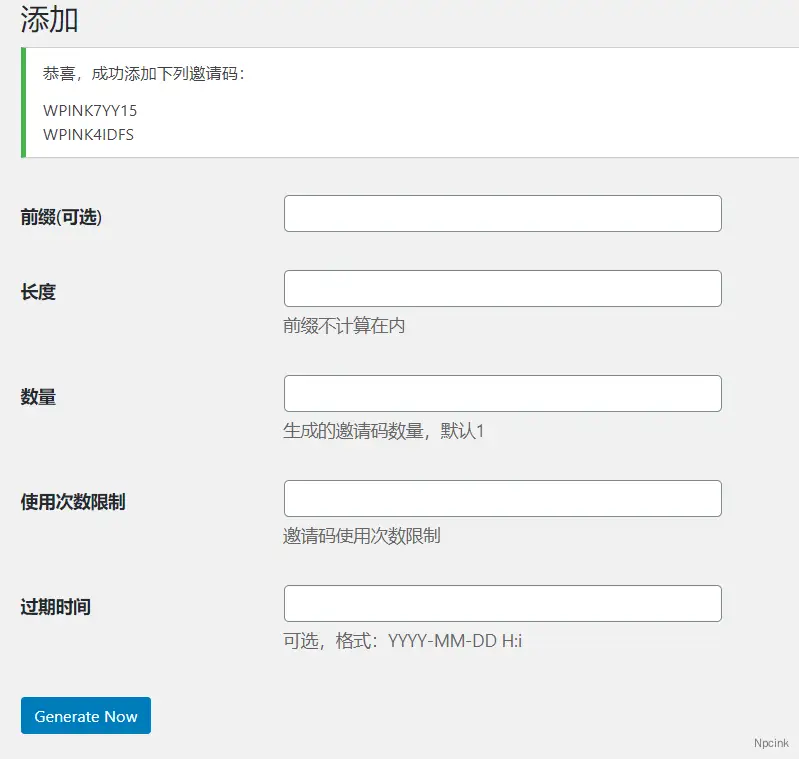Click the 使用次数限制 field label
The image size is (799, 759).
click(73, 502)
